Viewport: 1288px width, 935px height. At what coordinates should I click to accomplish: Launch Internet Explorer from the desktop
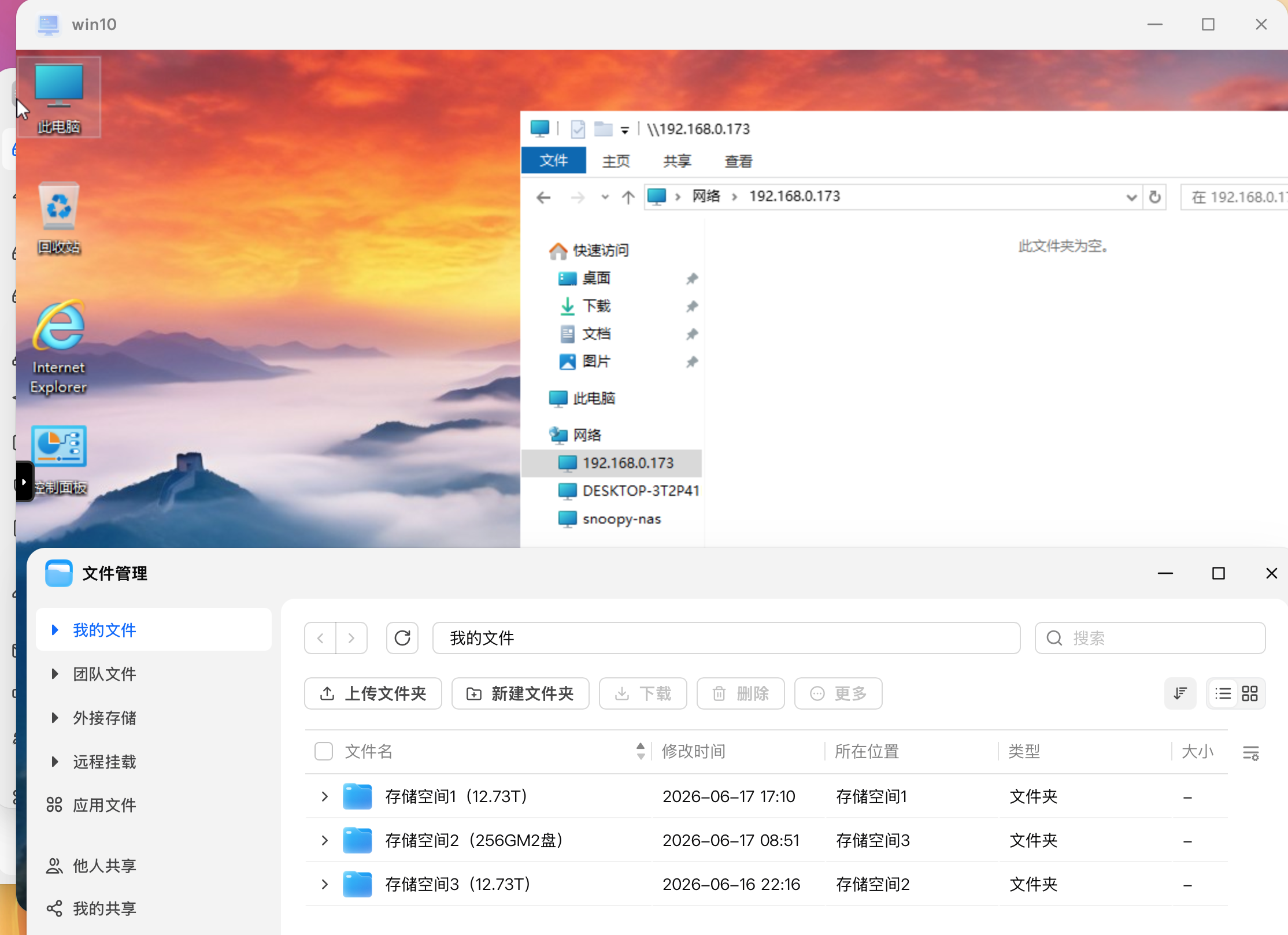tap(59, 347)
